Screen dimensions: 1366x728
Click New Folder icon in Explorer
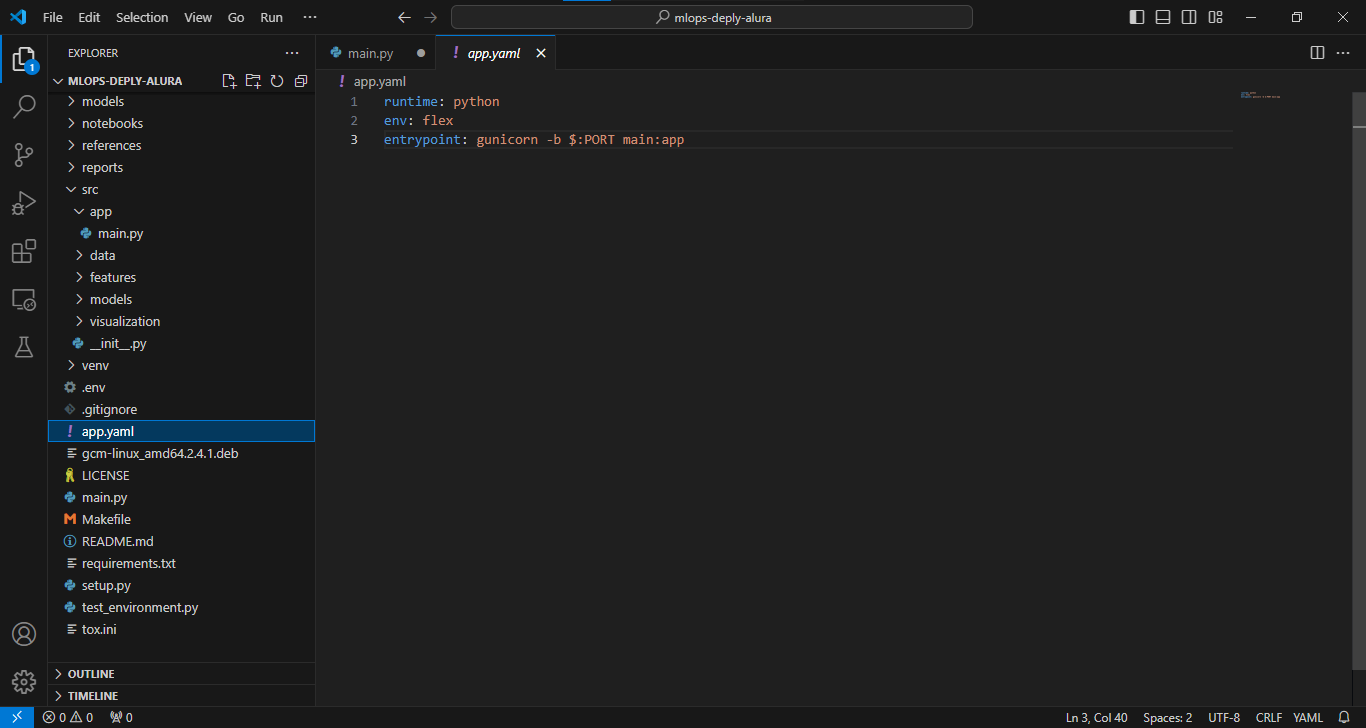click(x=253, y=81)
